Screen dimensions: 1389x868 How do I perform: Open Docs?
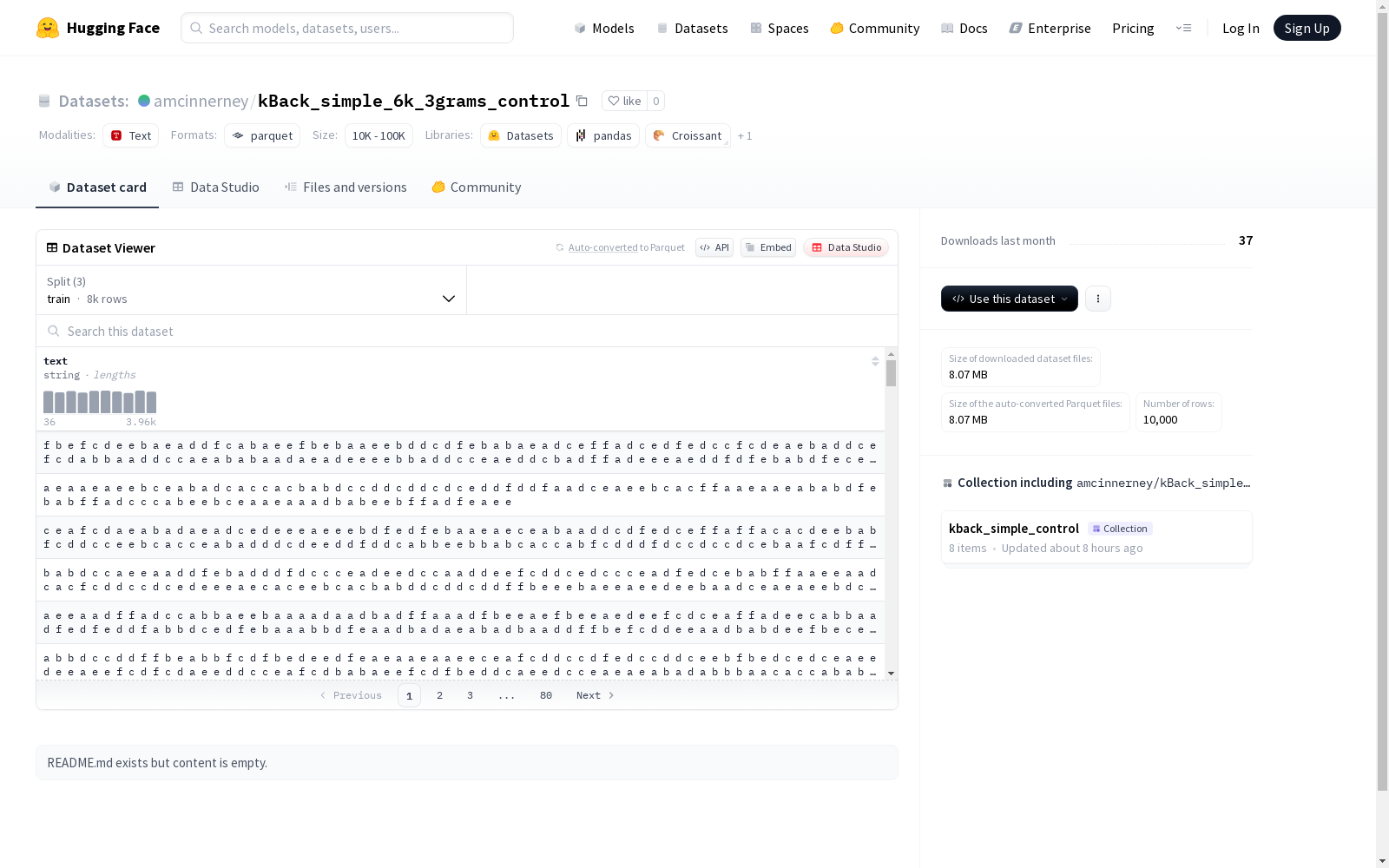pyautogui.click(x=964, y=28)
